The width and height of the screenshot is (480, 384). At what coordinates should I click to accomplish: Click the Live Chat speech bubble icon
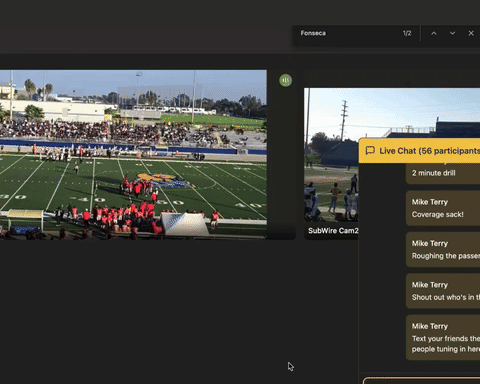click(370, 151)
